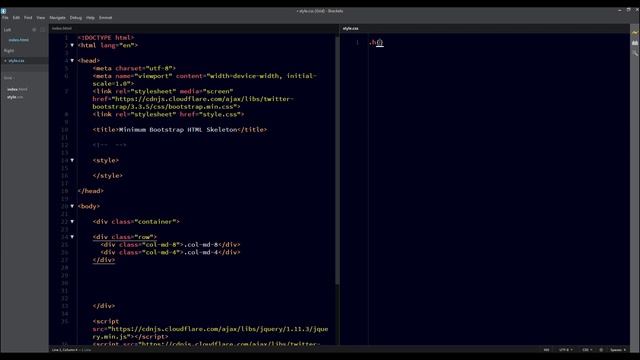Open the Extension Manager icon in right toolbar
The height and width of the screenshot is (360, 640).
point(635,42)
